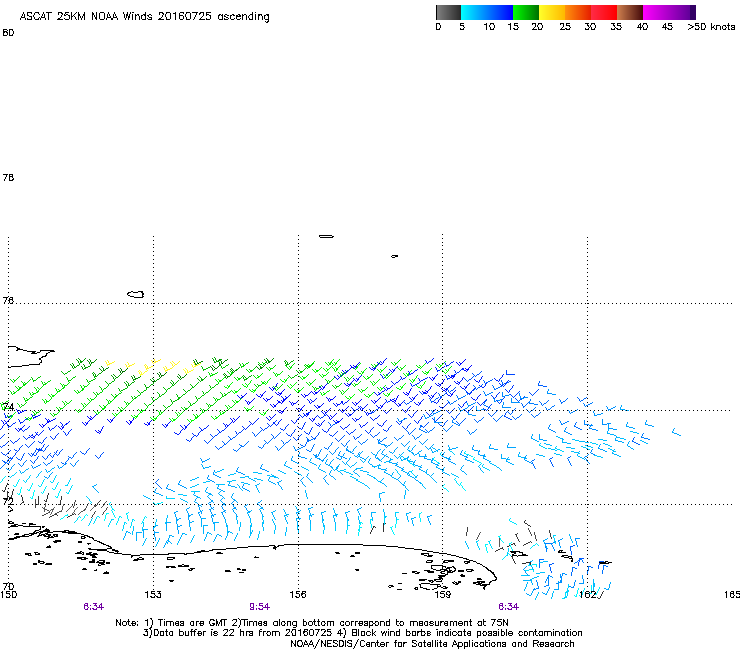Viewport: 740px width, 650px height.
Task: Click the longitude label '150' on bottom axis
Action: pos(8,595)
